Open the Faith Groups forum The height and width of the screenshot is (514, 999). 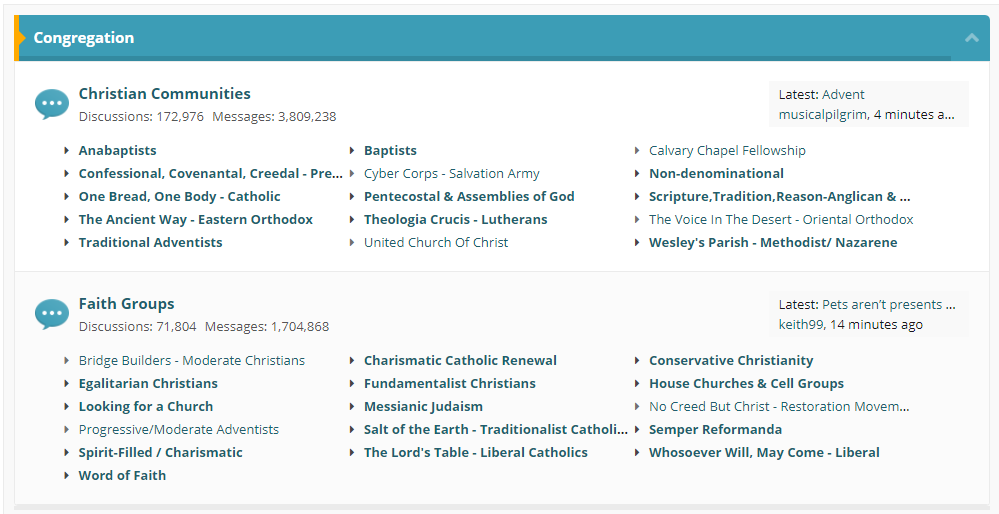tap(126, 304)
